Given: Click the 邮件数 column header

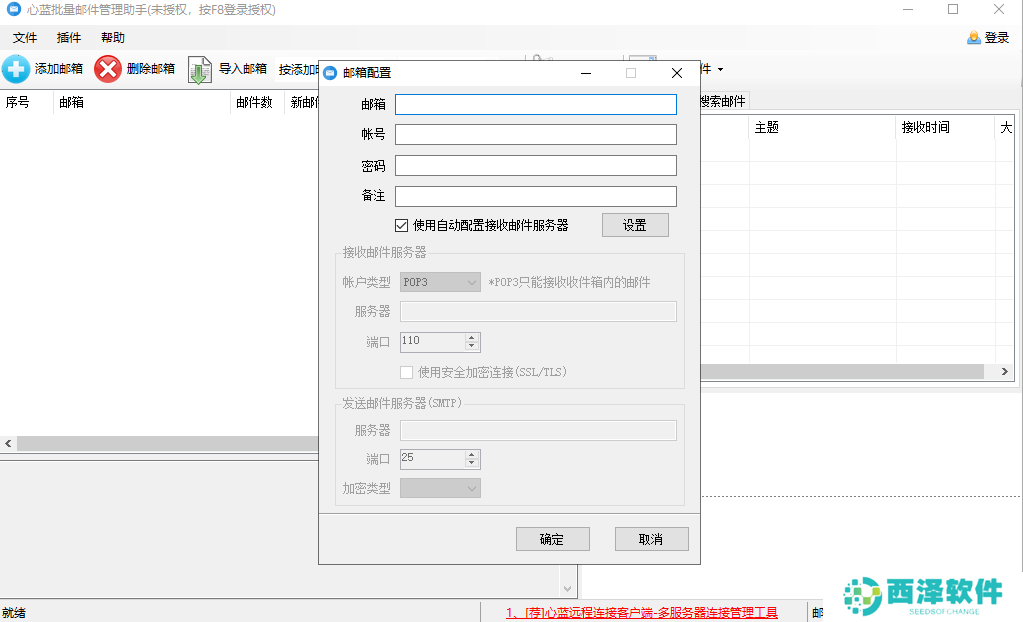Looking at the screenshot, I should coord(254,102).
